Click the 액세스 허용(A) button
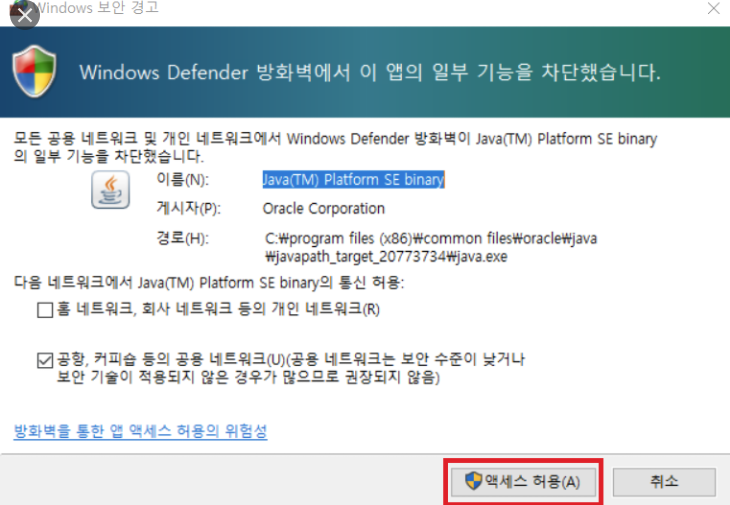The height and width of the screenshot is (505, 730). (x=523, y=481)
